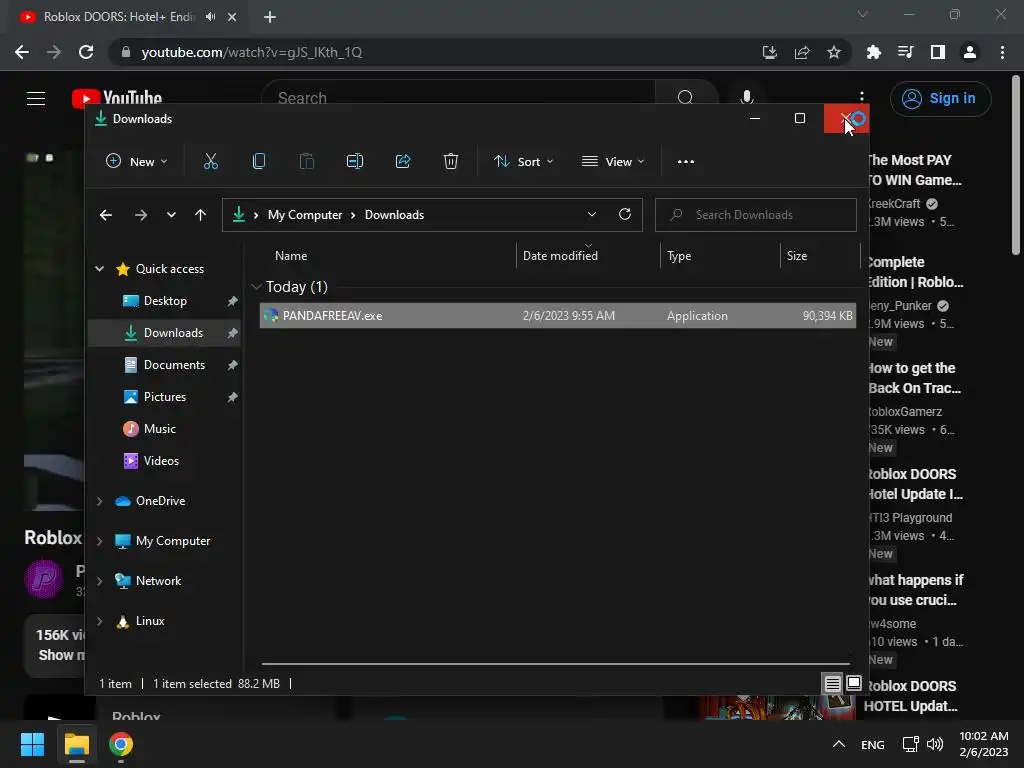Select Pictures in navigation pane

coord(165,397)
